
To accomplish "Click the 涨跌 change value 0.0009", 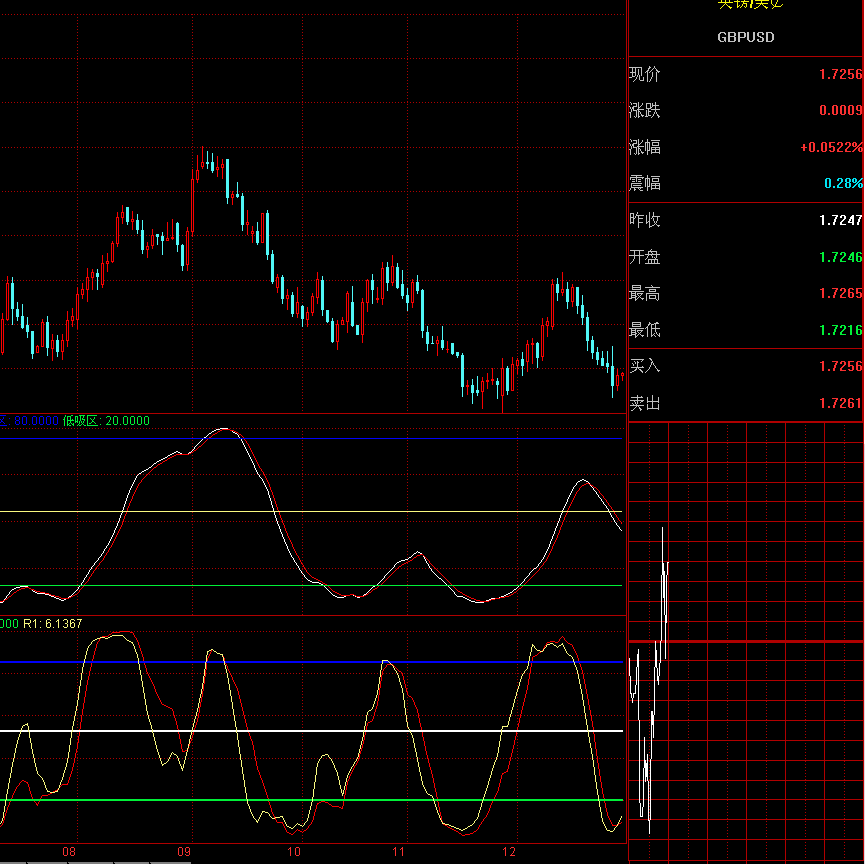I will (840, 111).
